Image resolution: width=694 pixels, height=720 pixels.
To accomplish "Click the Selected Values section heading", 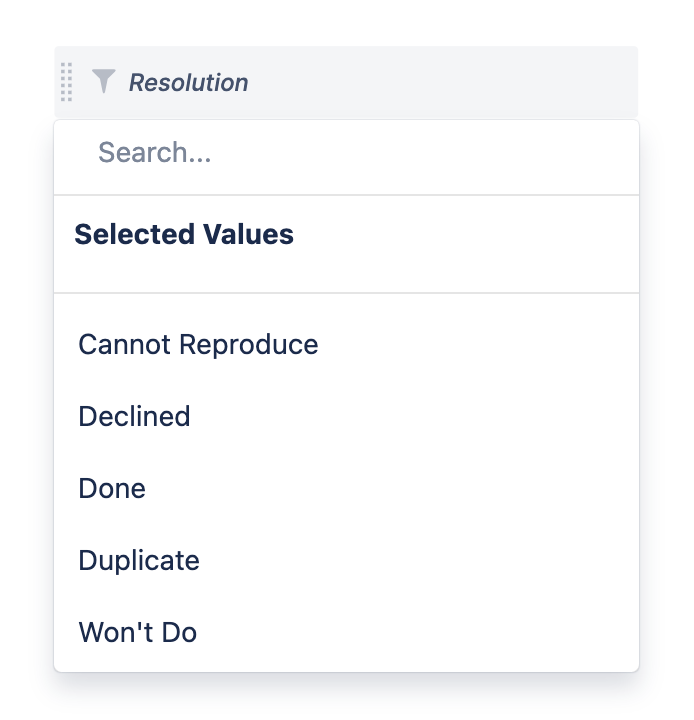I will (184, 234).
